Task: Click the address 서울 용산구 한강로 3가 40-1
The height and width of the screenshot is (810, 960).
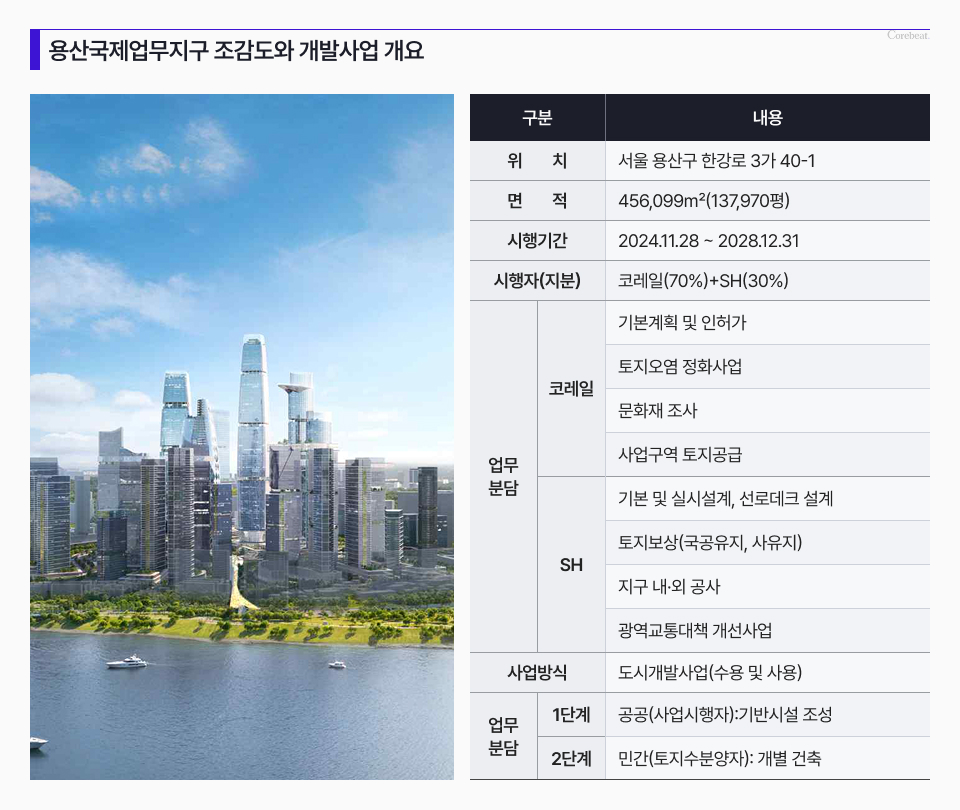Action: [x=716, y=161]
